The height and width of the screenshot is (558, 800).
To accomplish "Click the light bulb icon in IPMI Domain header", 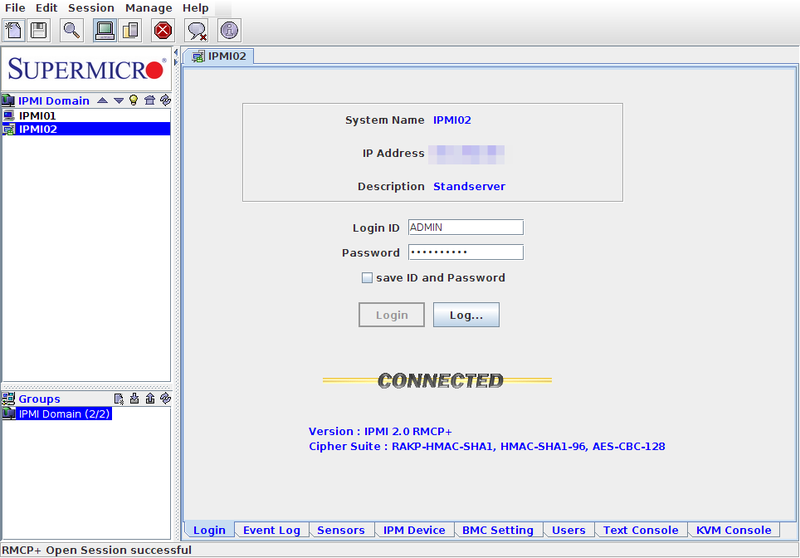I will coord(134,100).
